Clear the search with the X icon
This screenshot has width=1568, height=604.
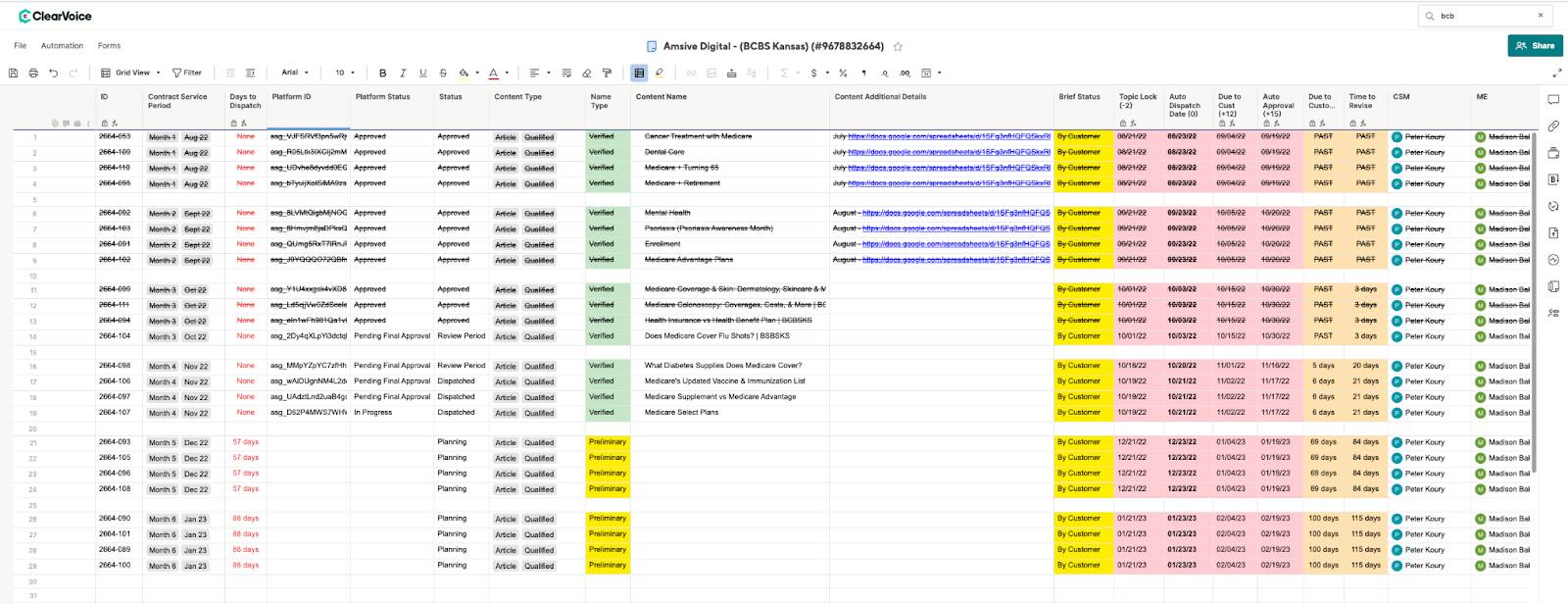tap(1541, 16)
